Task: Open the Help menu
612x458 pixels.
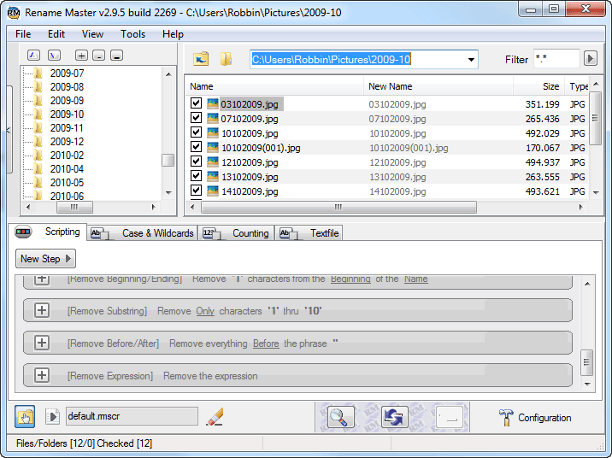Action: point(173,34)
